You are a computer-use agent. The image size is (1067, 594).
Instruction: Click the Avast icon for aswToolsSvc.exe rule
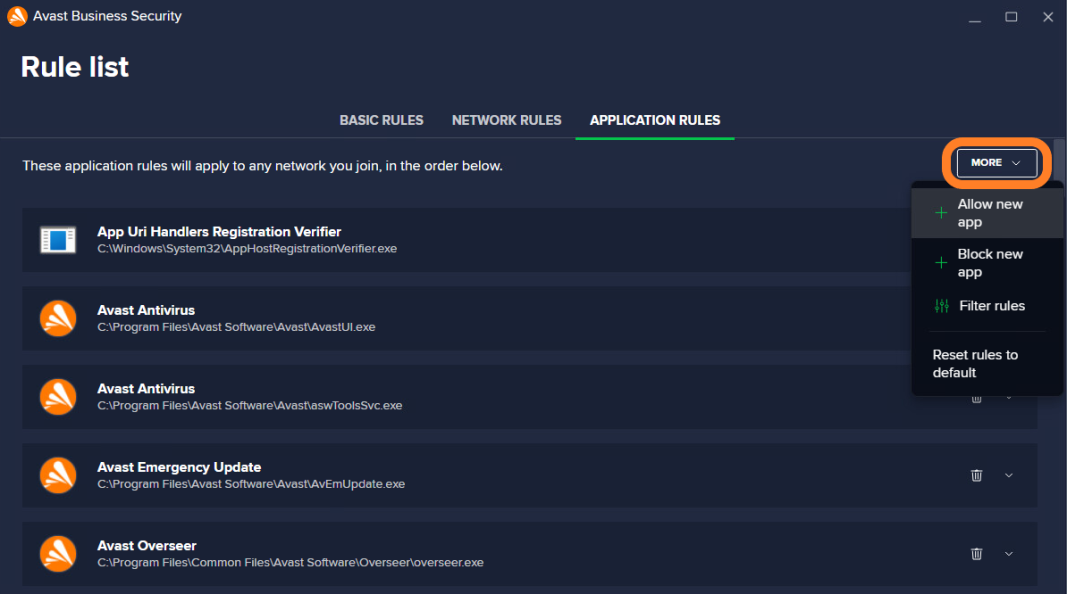[58, 397]
